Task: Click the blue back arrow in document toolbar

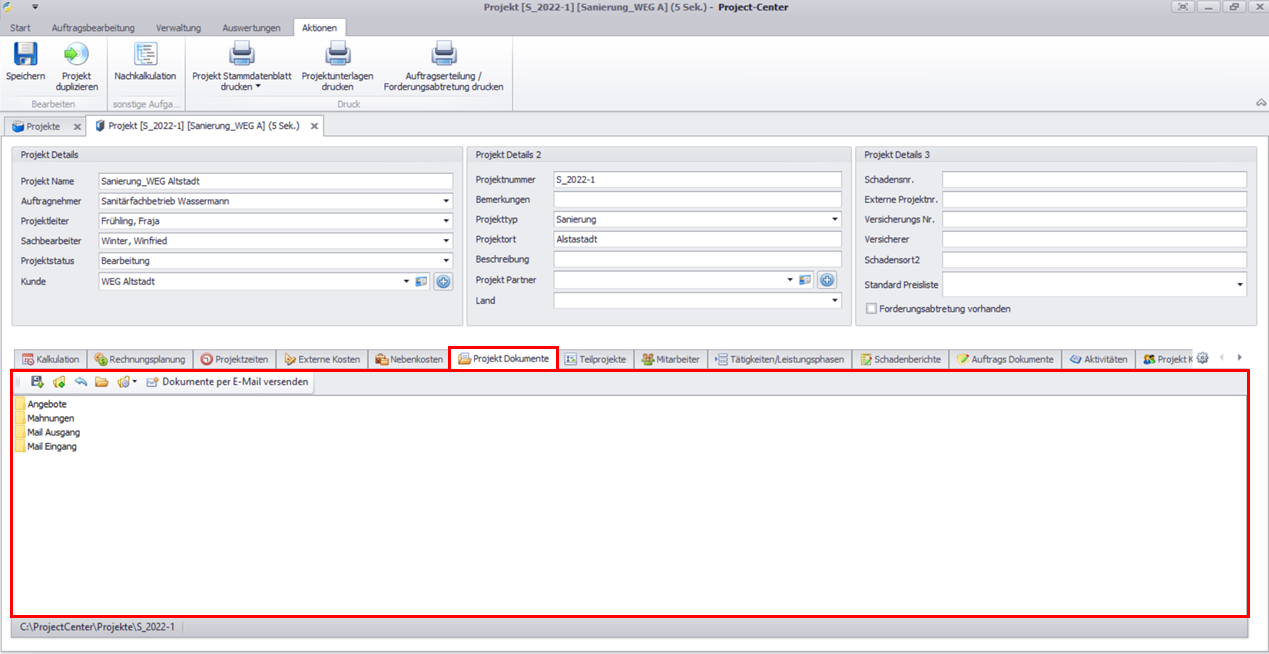Action: [81, 382]
